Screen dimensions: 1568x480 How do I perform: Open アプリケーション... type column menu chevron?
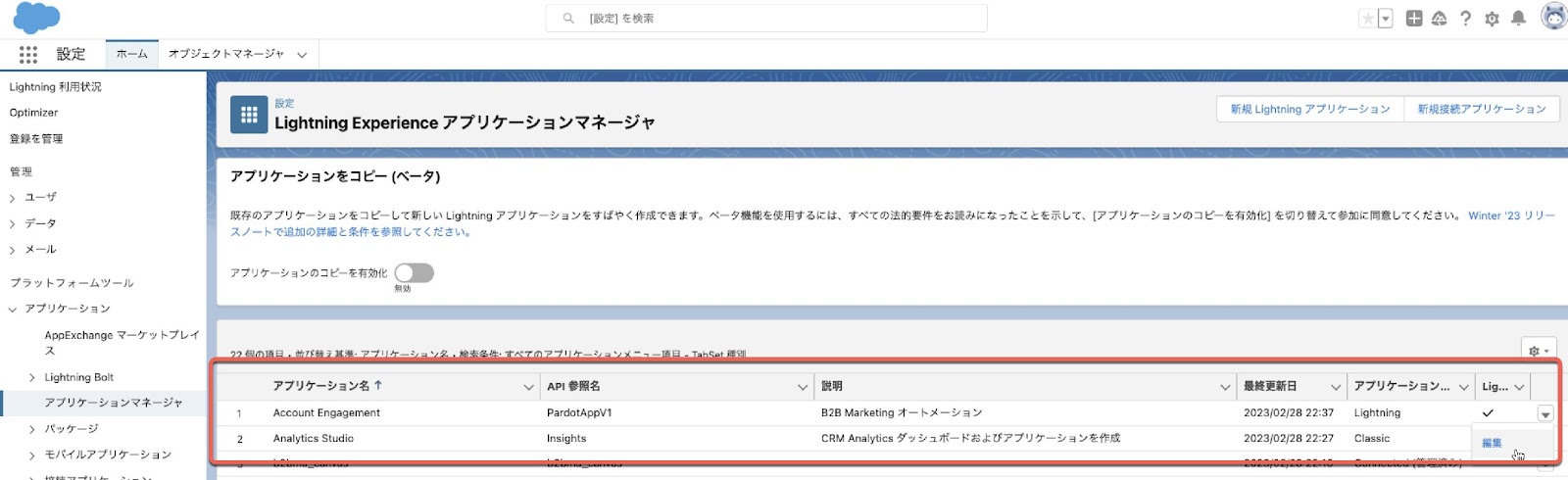click(x=1464, y=388)
